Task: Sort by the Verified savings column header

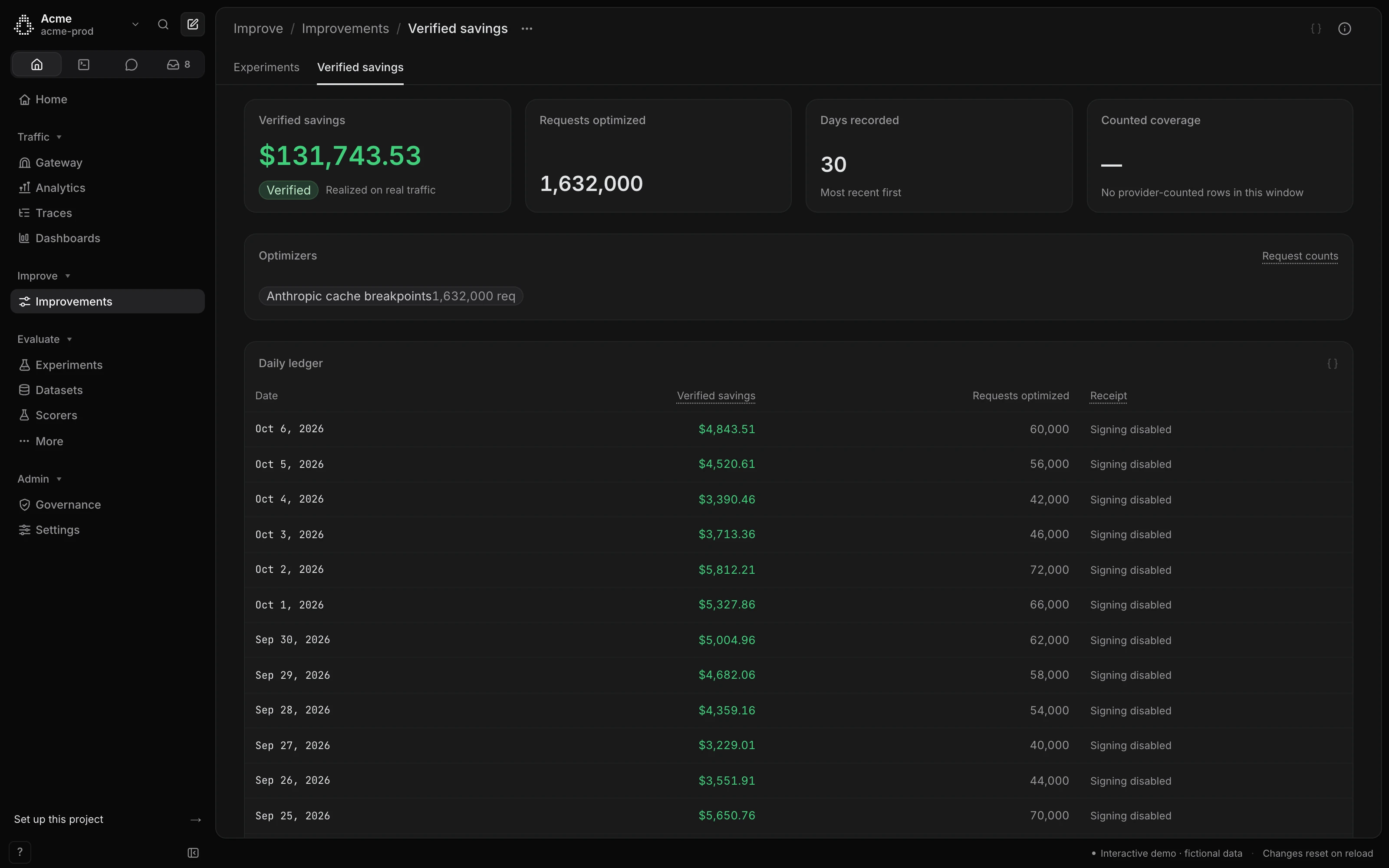Action: click(716, 395)
